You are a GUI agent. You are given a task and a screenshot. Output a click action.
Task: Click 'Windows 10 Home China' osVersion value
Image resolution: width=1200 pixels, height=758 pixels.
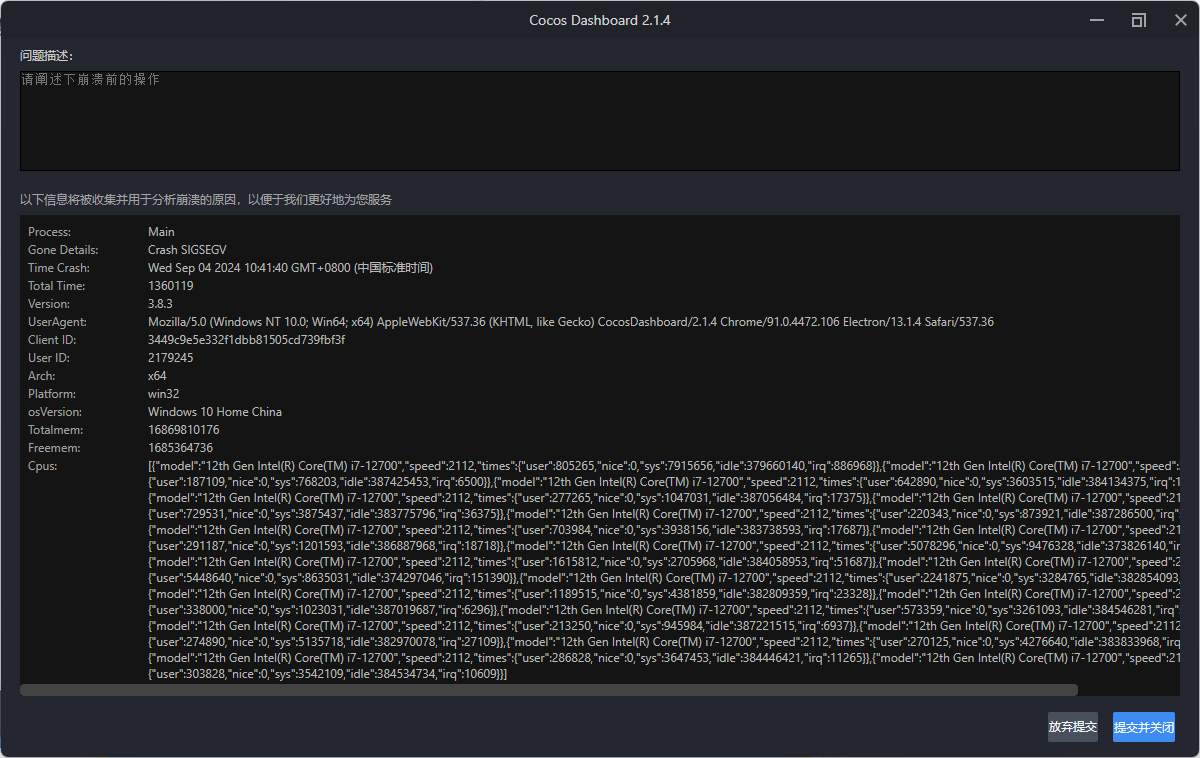[215, 412]
